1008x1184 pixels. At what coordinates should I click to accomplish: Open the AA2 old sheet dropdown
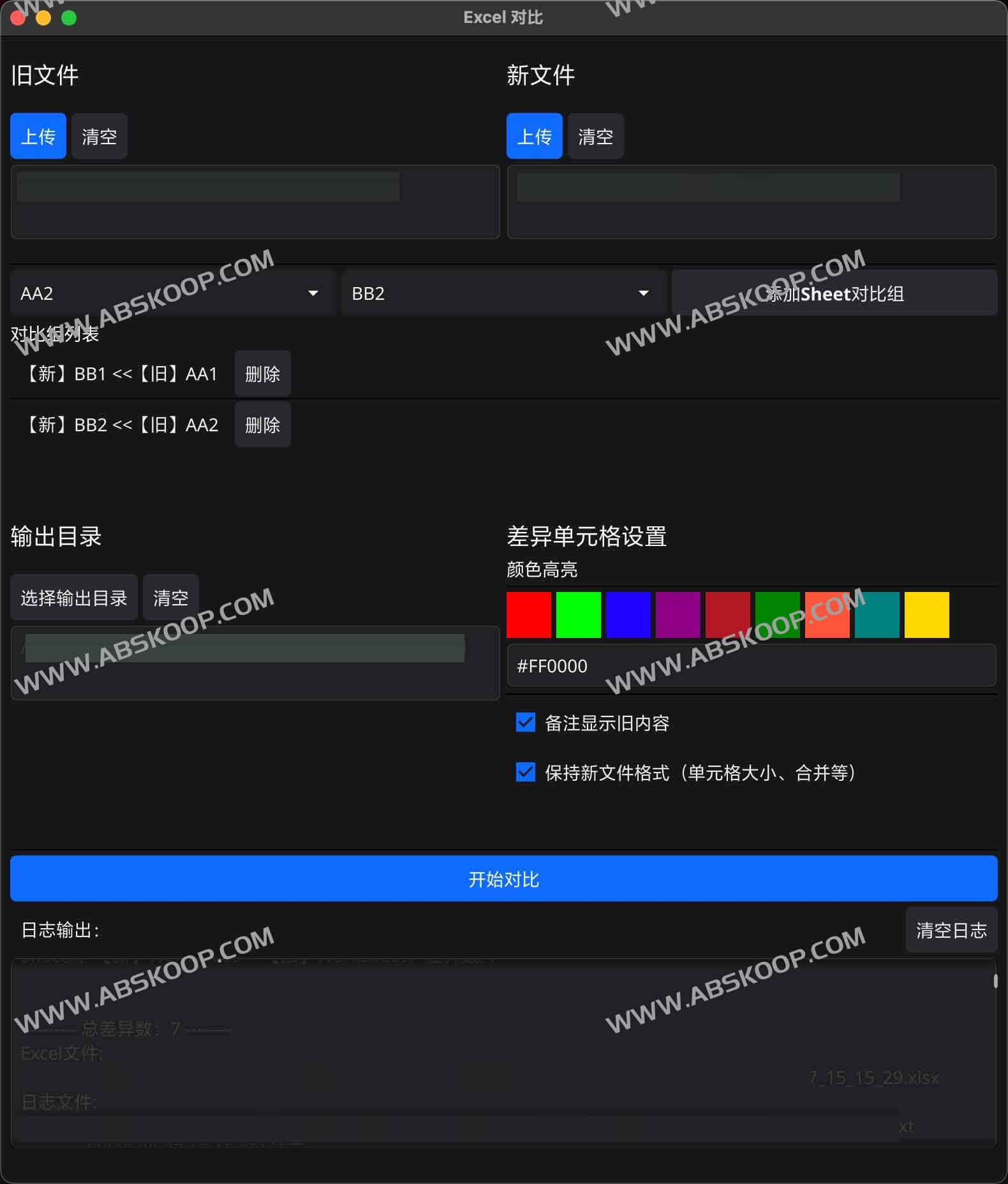(x=172, y=293)
